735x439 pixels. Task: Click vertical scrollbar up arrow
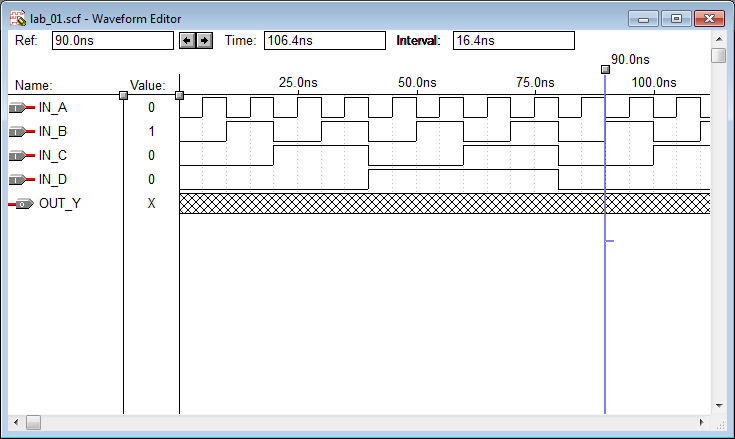(x=719, y=39)
